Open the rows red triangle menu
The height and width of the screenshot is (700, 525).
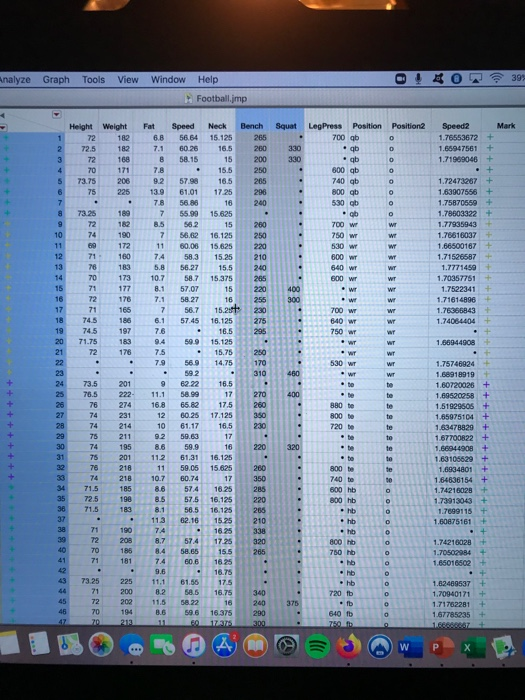click(3, 128)
